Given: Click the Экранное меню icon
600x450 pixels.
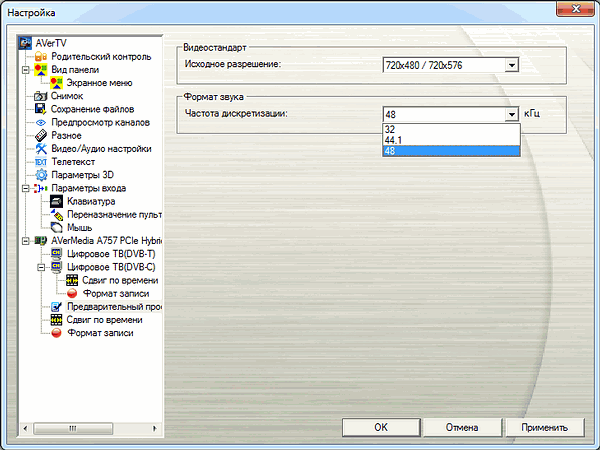Looking at the screenshot, I should point(56,83).
